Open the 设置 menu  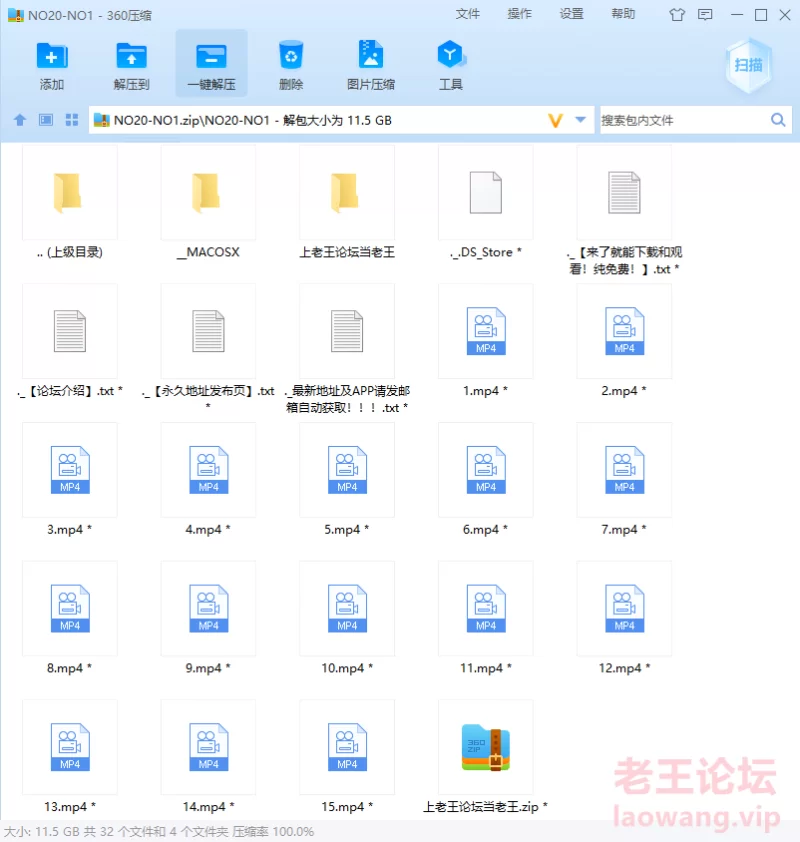tap(571, 14)
